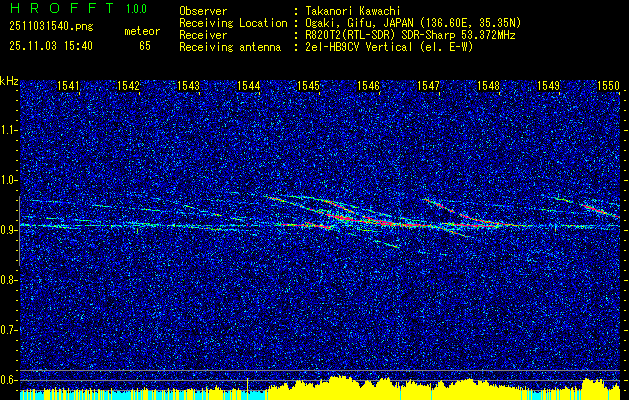
Task: Click the 1544 time marker
Action: tap(248, 85)
